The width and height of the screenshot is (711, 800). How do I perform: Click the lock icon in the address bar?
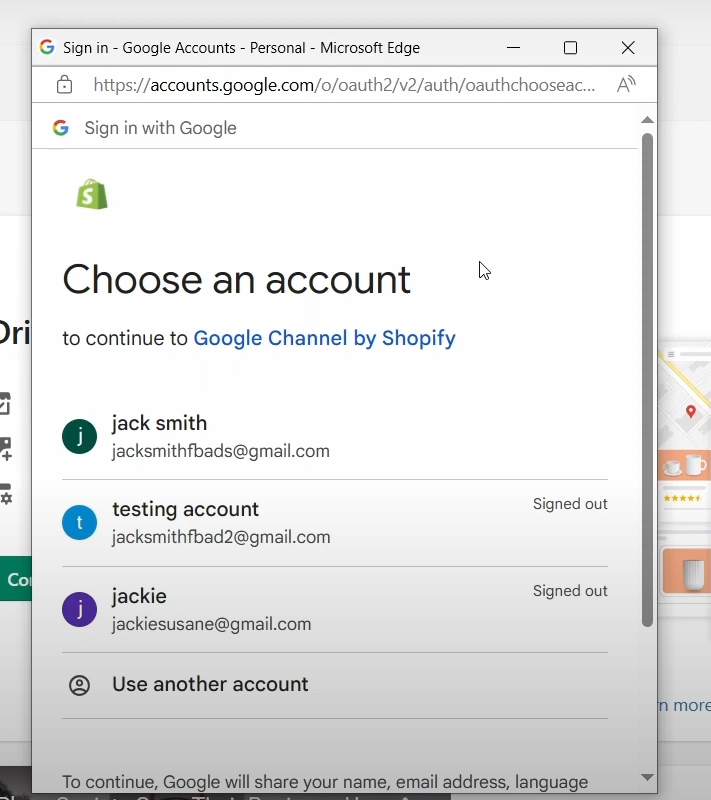[x=64, y=85]
